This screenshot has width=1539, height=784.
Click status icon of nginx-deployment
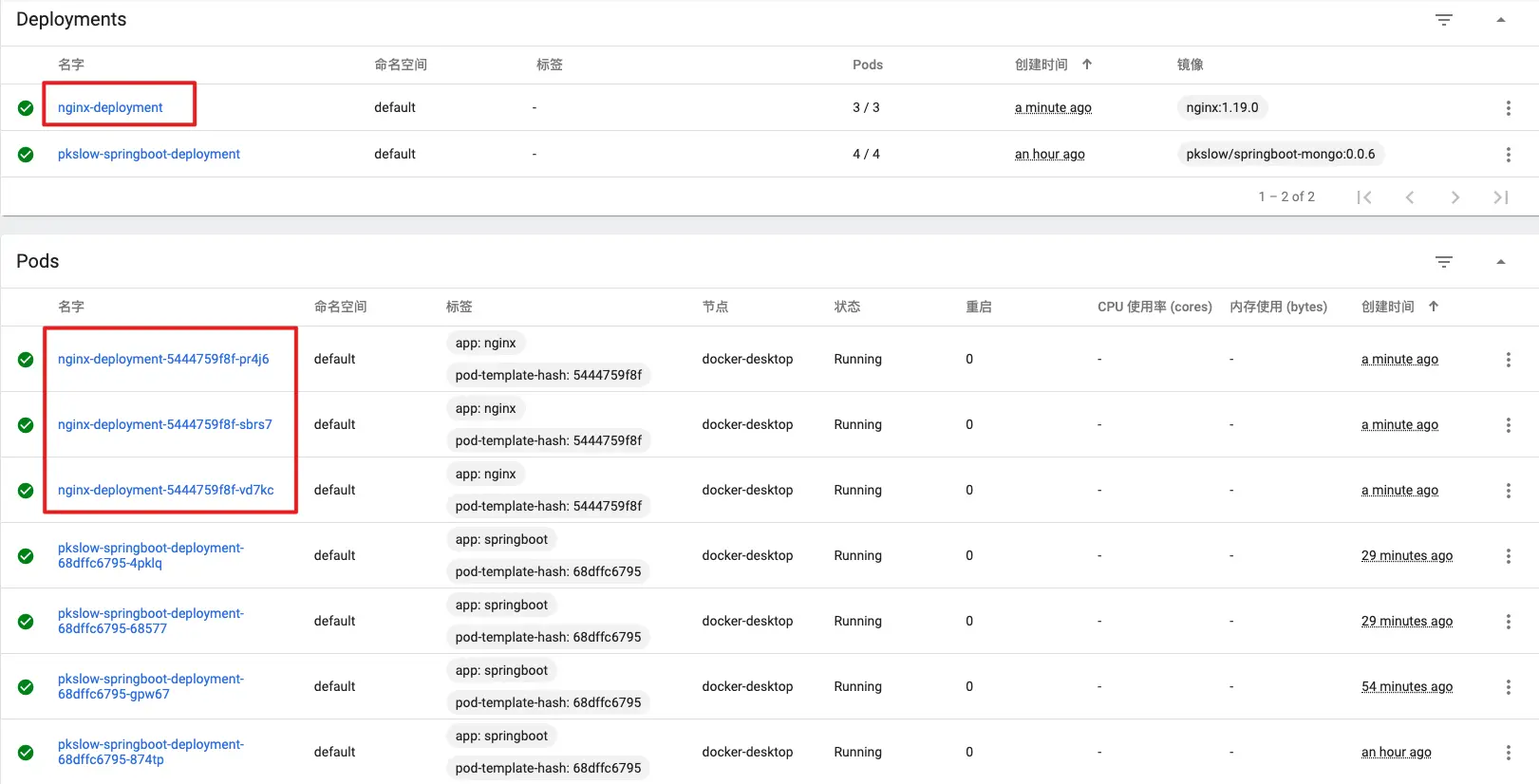(26, 108)
